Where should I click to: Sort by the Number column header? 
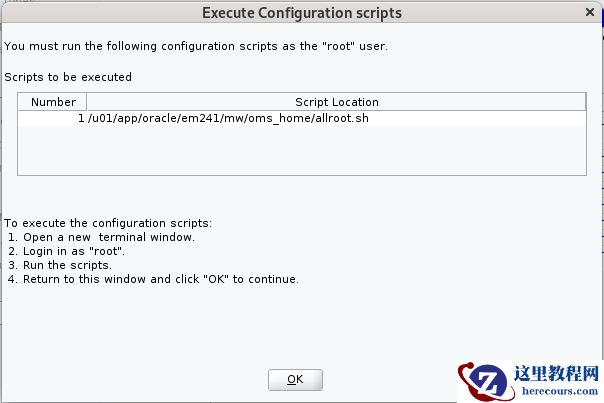coord(53,102)
